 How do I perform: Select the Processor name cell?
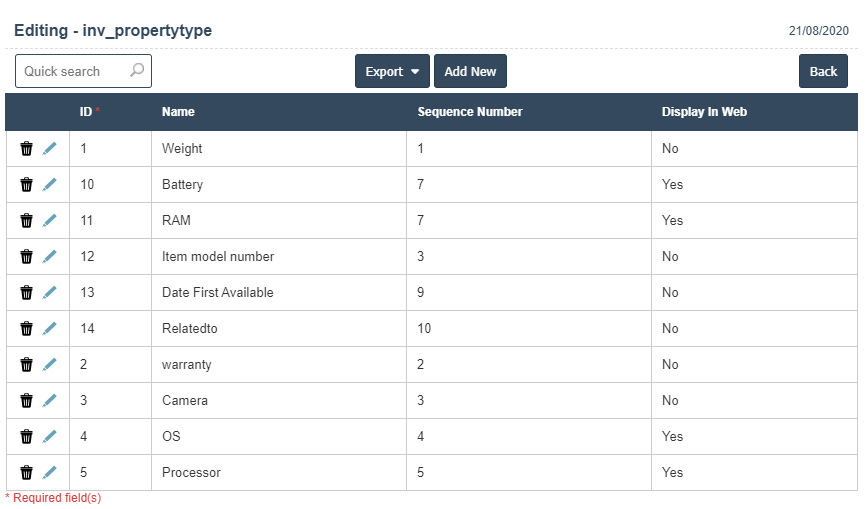click(x=191, y=472)
